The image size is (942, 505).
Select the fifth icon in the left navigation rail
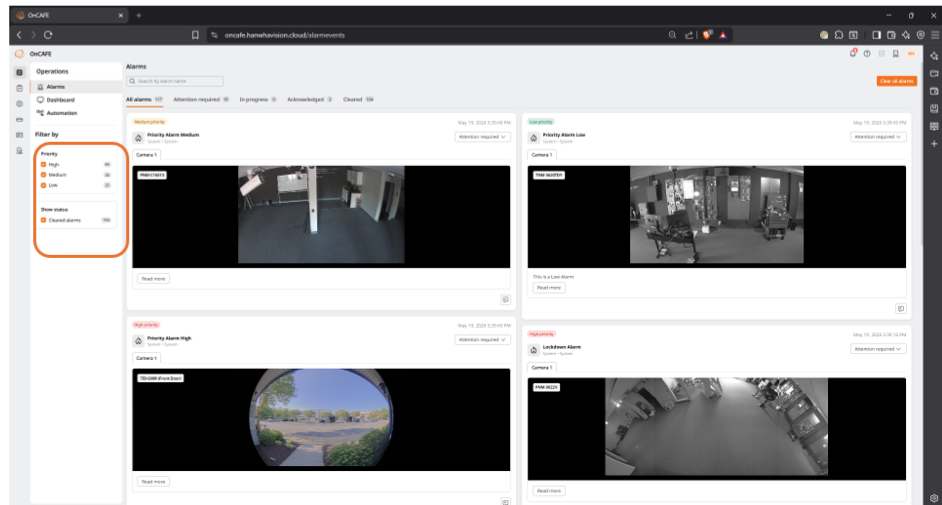point(19,135)
